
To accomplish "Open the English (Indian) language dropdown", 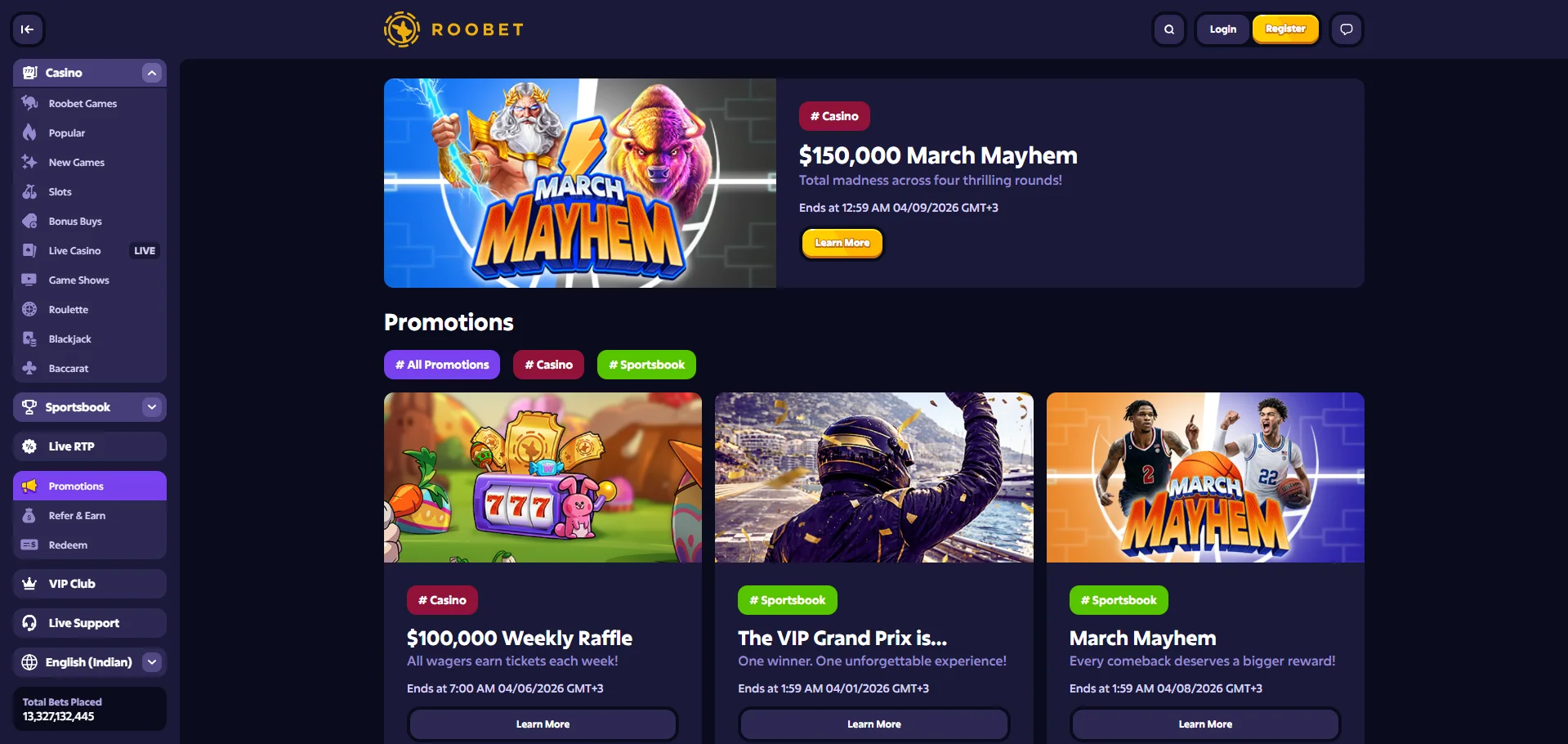I will 90,662.
